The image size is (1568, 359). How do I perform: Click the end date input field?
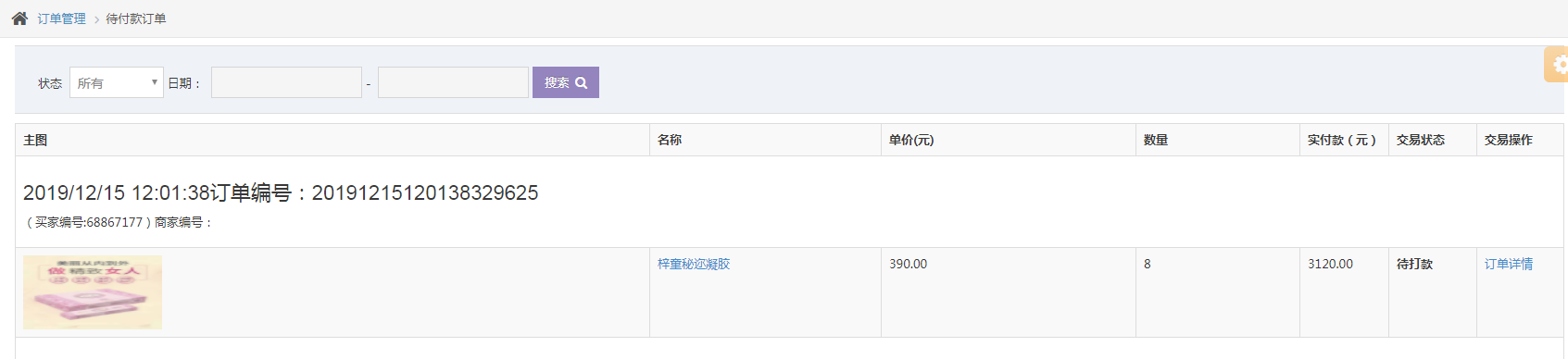click(453, 82)
